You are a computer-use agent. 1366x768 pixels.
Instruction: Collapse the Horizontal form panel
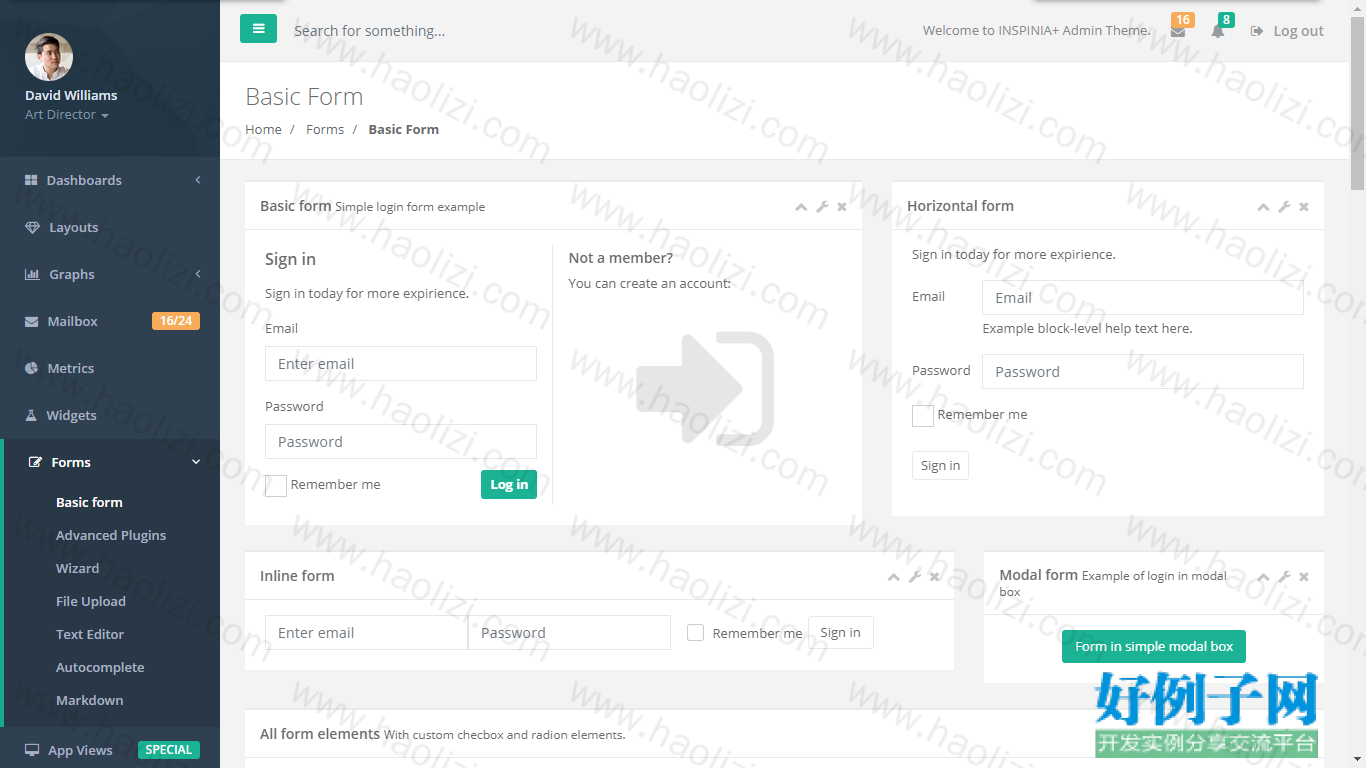coord(1263,207)
